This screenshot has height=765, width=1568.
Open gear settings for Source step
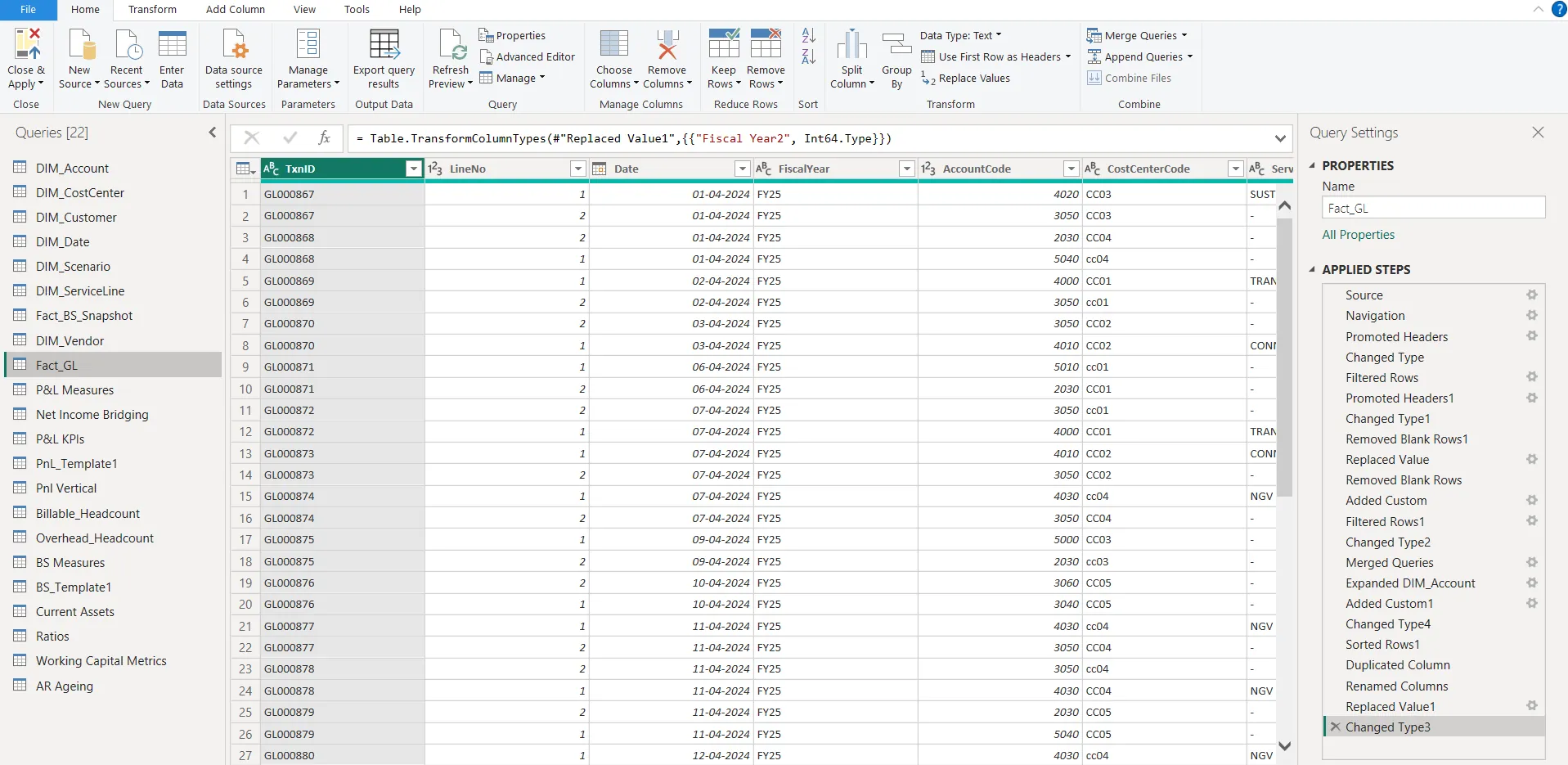point(1531,295)
